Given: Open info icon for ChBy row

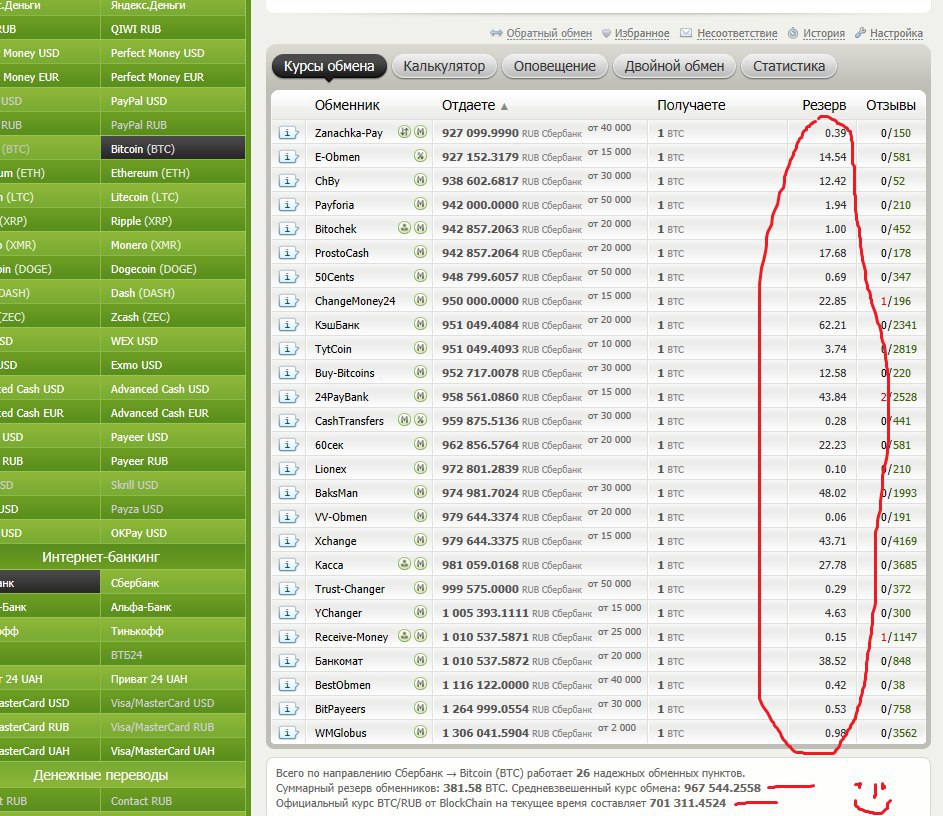Looking at the screenshot, I should click(288, 181).
